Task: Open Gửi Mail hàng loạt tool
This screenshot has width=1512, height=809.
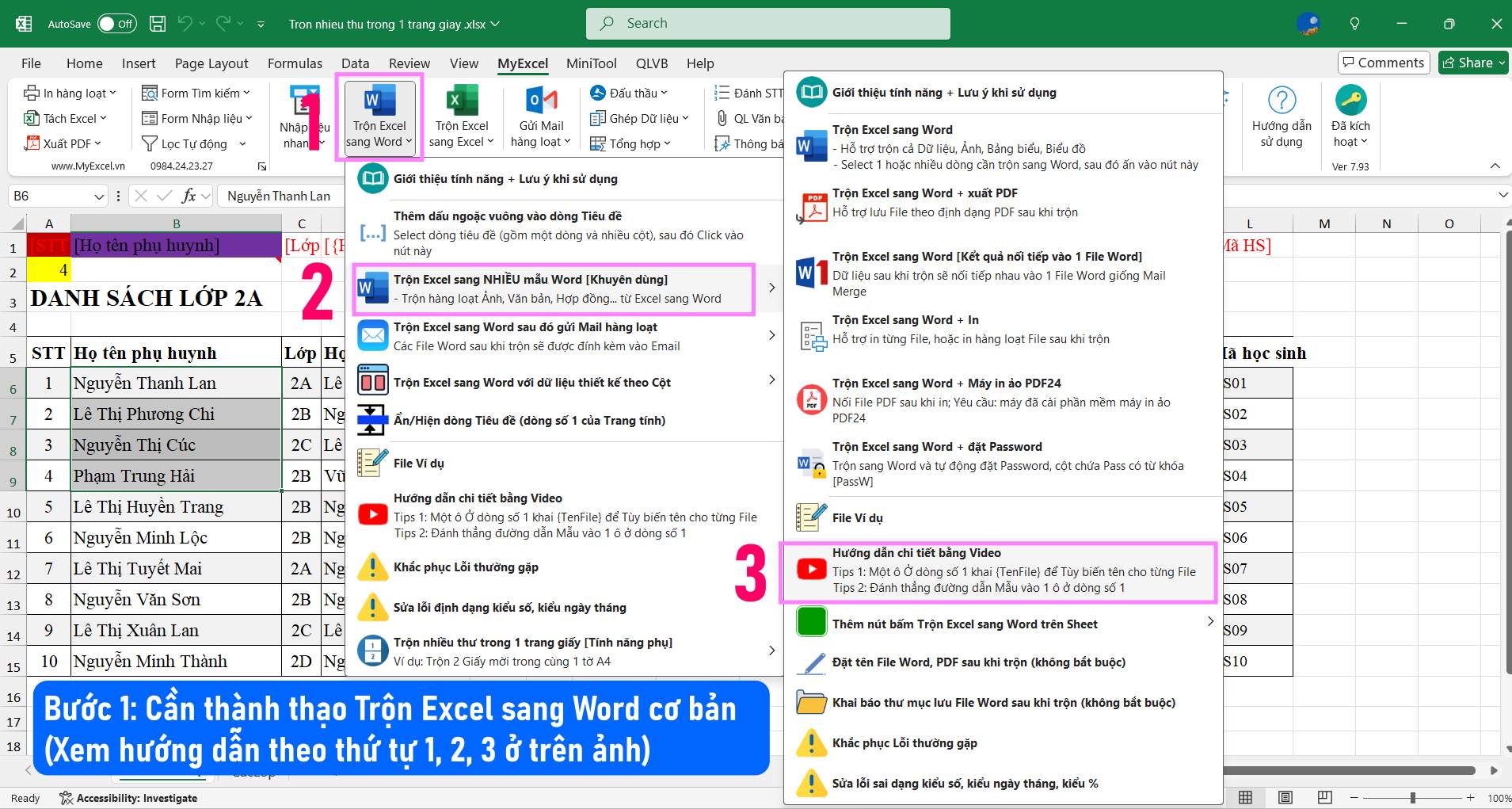Action: 541,116
